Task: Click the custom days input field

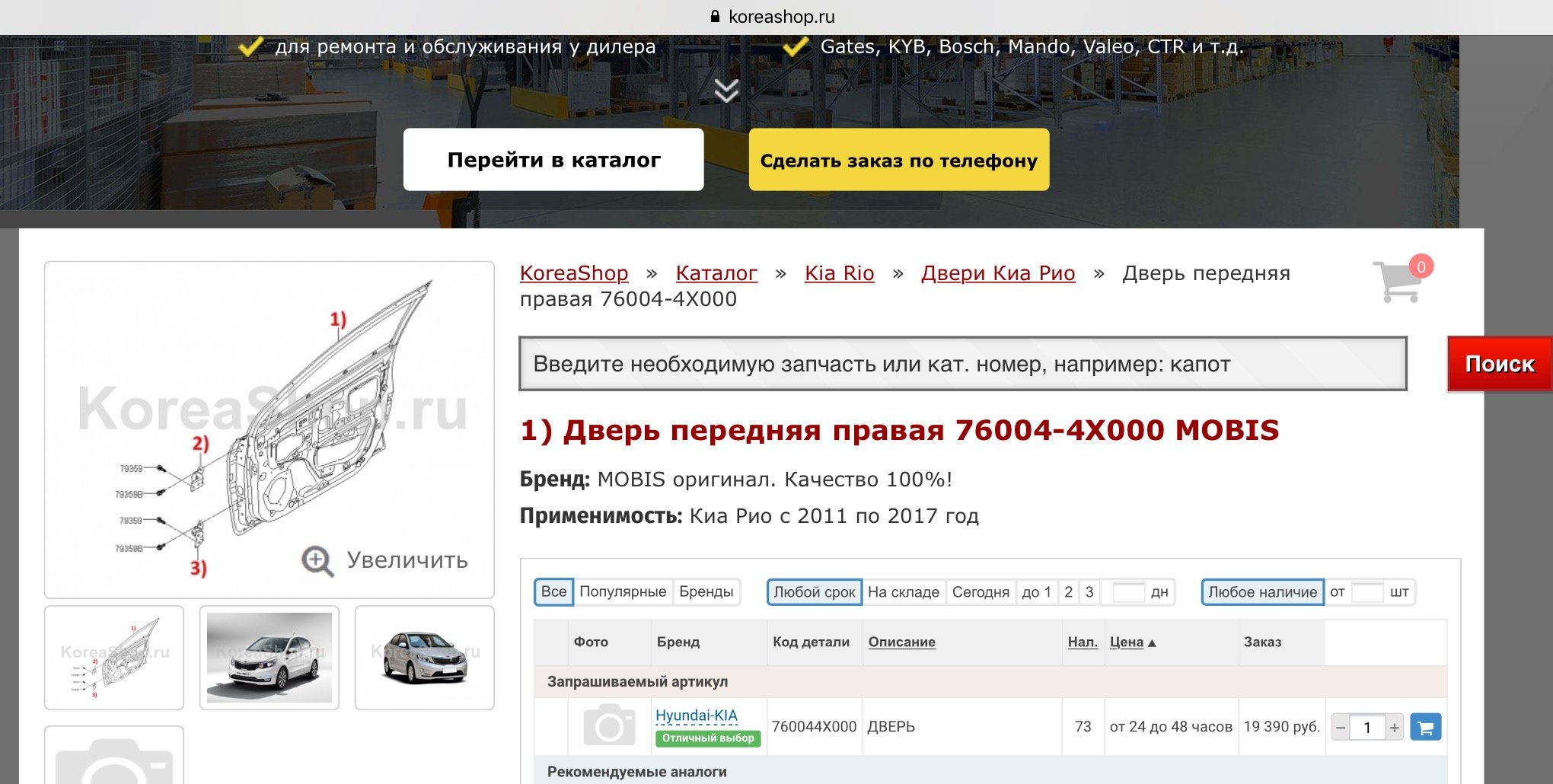Action: 1128,592
